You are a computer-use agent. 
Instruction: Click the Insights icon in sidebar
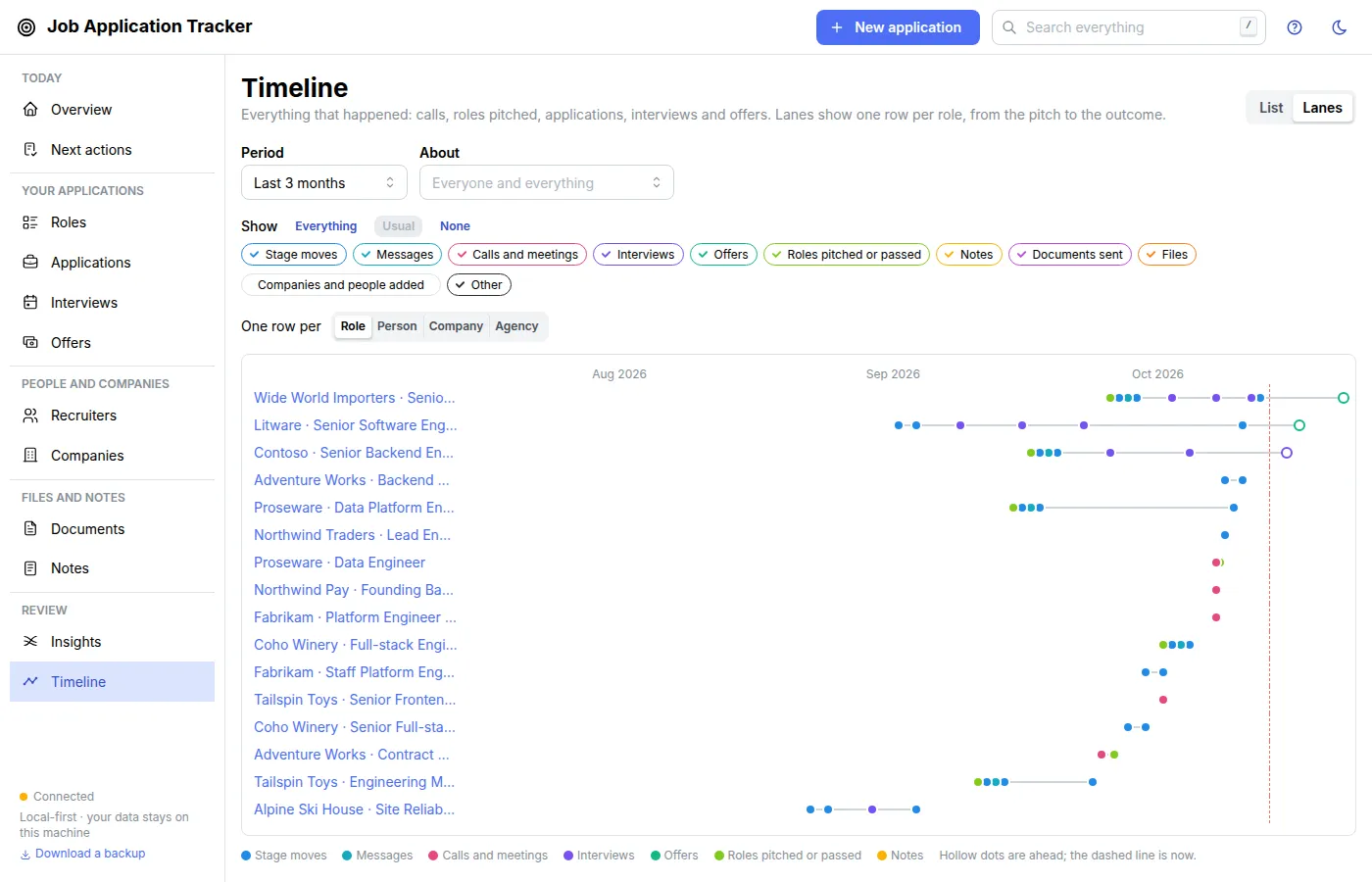click(30, 642)
